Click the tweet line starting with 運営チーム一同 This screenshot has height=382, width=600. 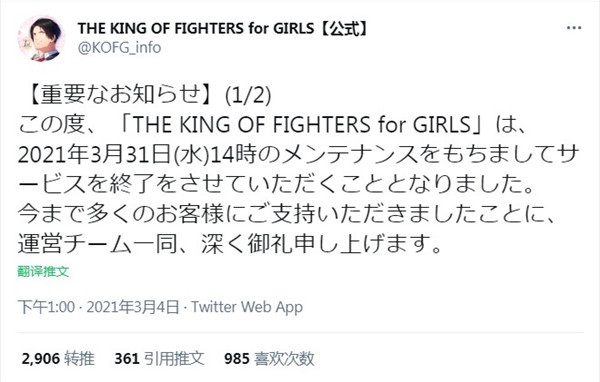point(230,244)
